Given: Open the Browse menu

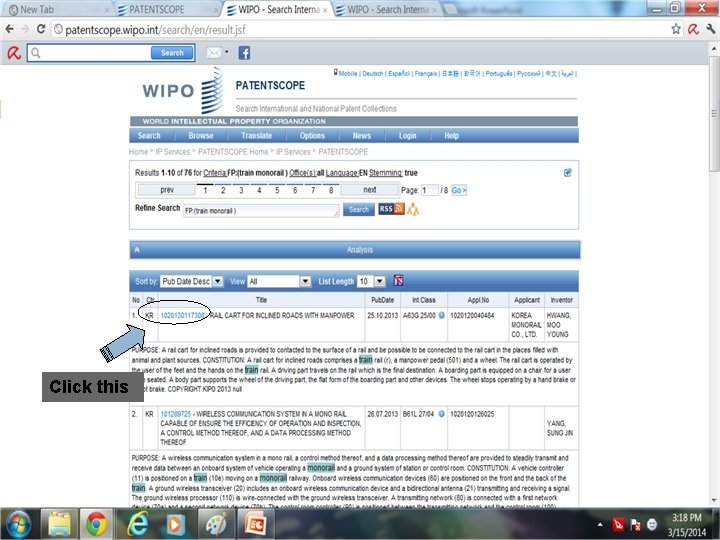Looking at the screenshot, I should tap(201, 135).
